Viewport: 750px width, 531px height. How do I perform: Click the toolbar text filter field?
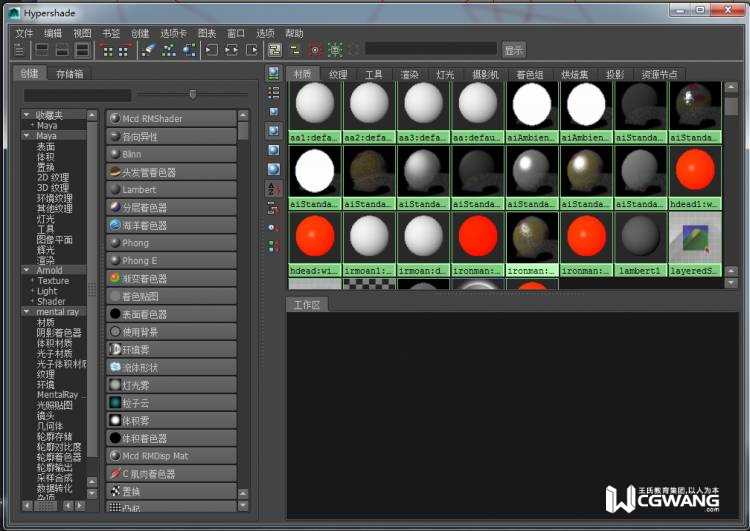click(431, 49)
